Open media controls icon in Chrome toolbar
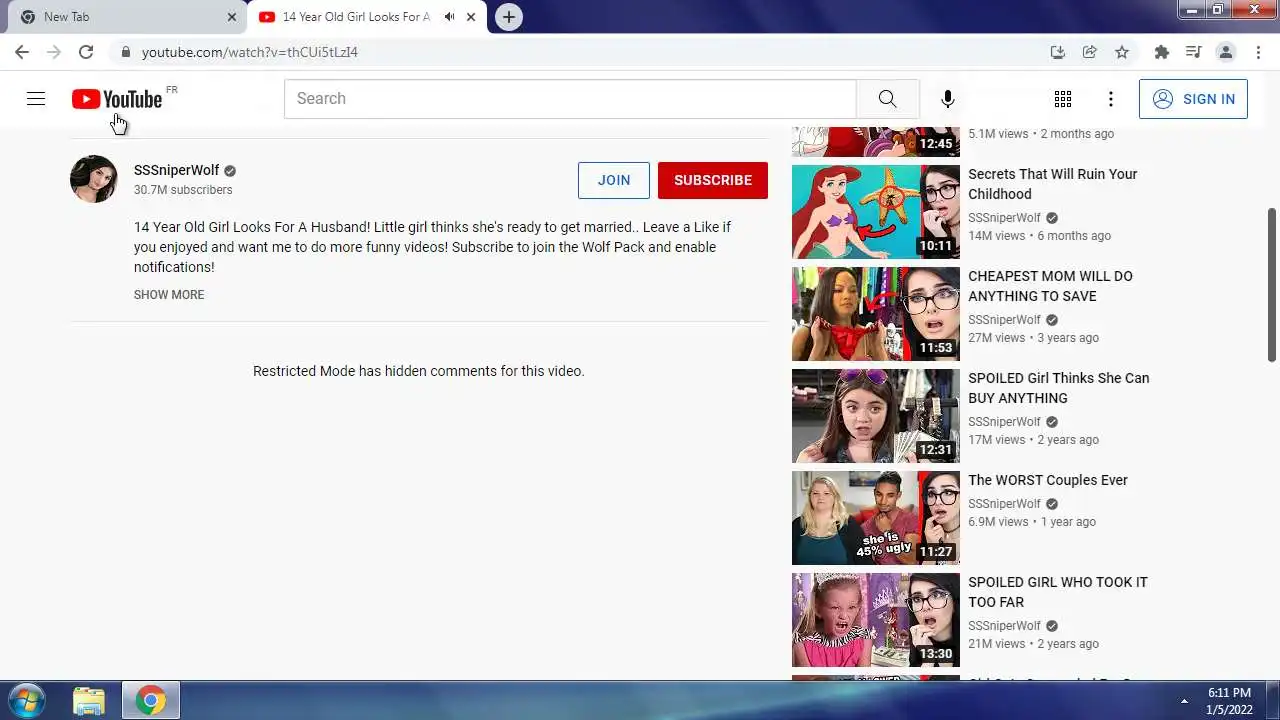 tap(1193, 52)
